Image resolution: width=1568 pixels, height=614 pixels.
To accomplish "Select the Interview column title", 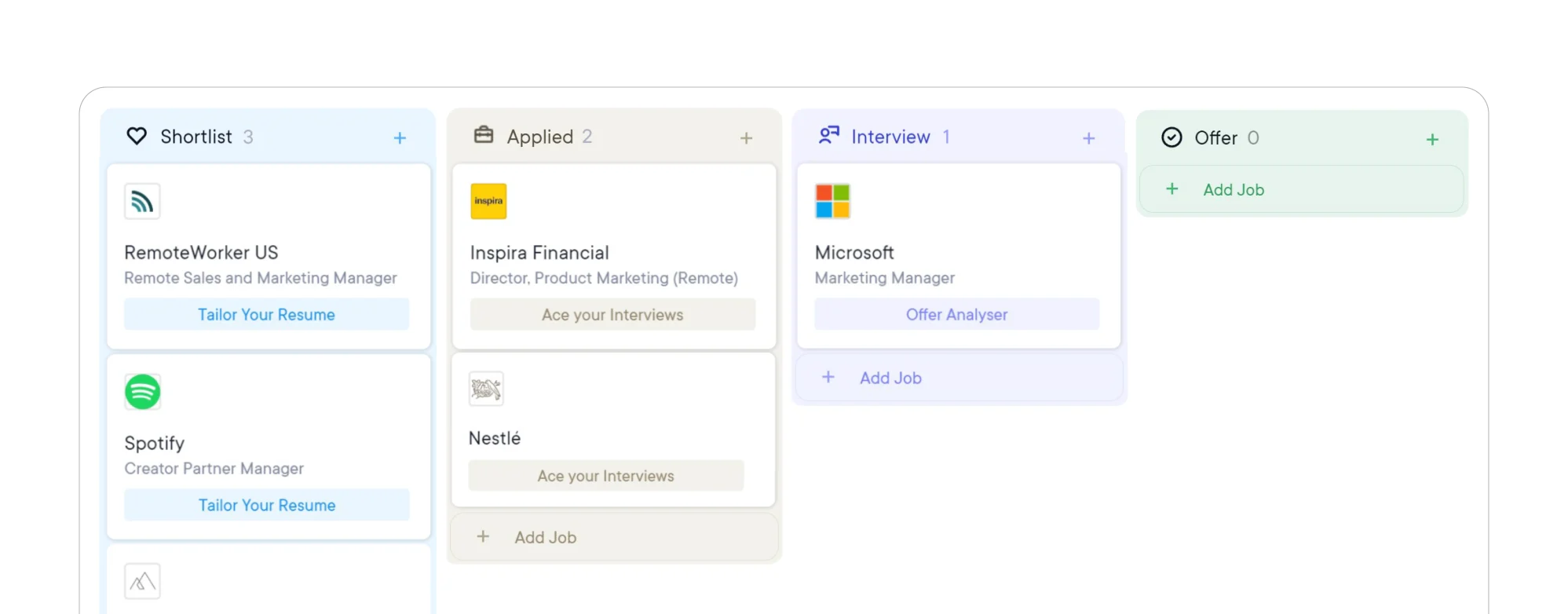I will pos(890,137).
